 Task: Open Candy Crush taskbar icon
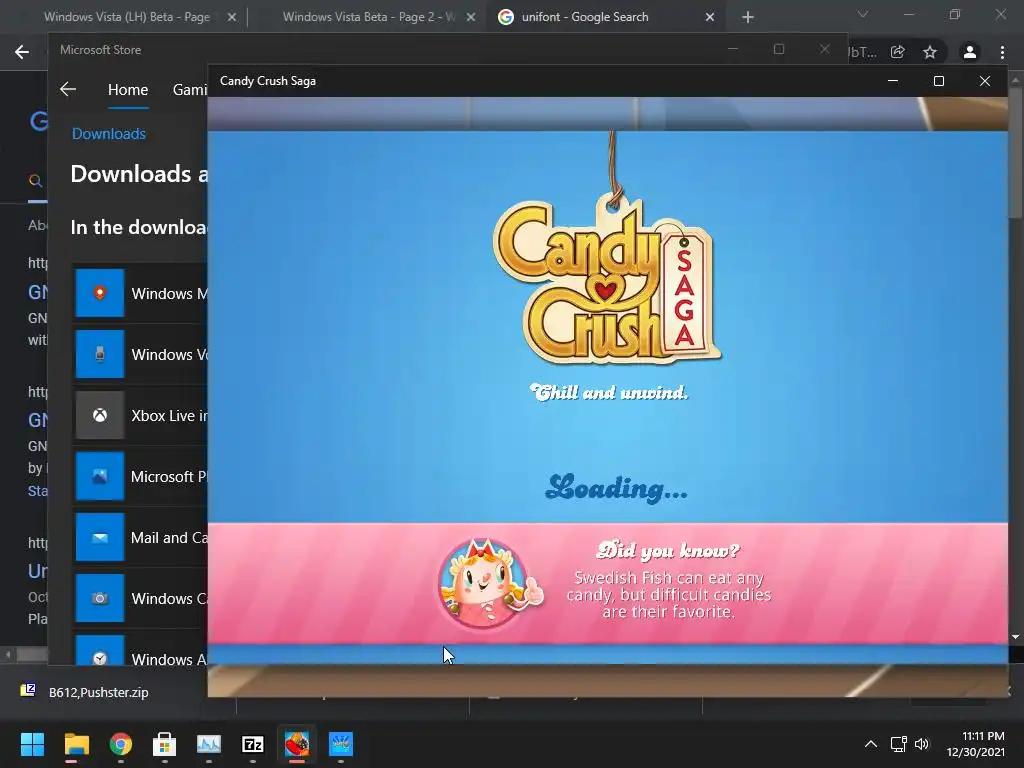[x=296, y=744]
